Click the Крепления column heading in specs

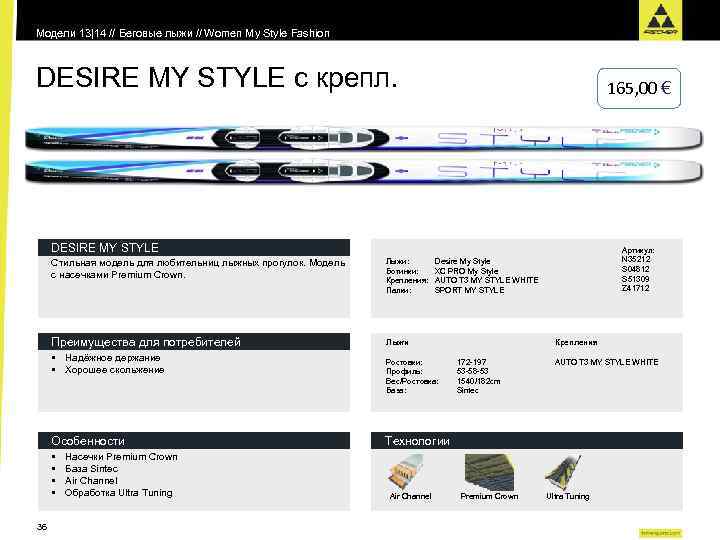click(576, 342)
